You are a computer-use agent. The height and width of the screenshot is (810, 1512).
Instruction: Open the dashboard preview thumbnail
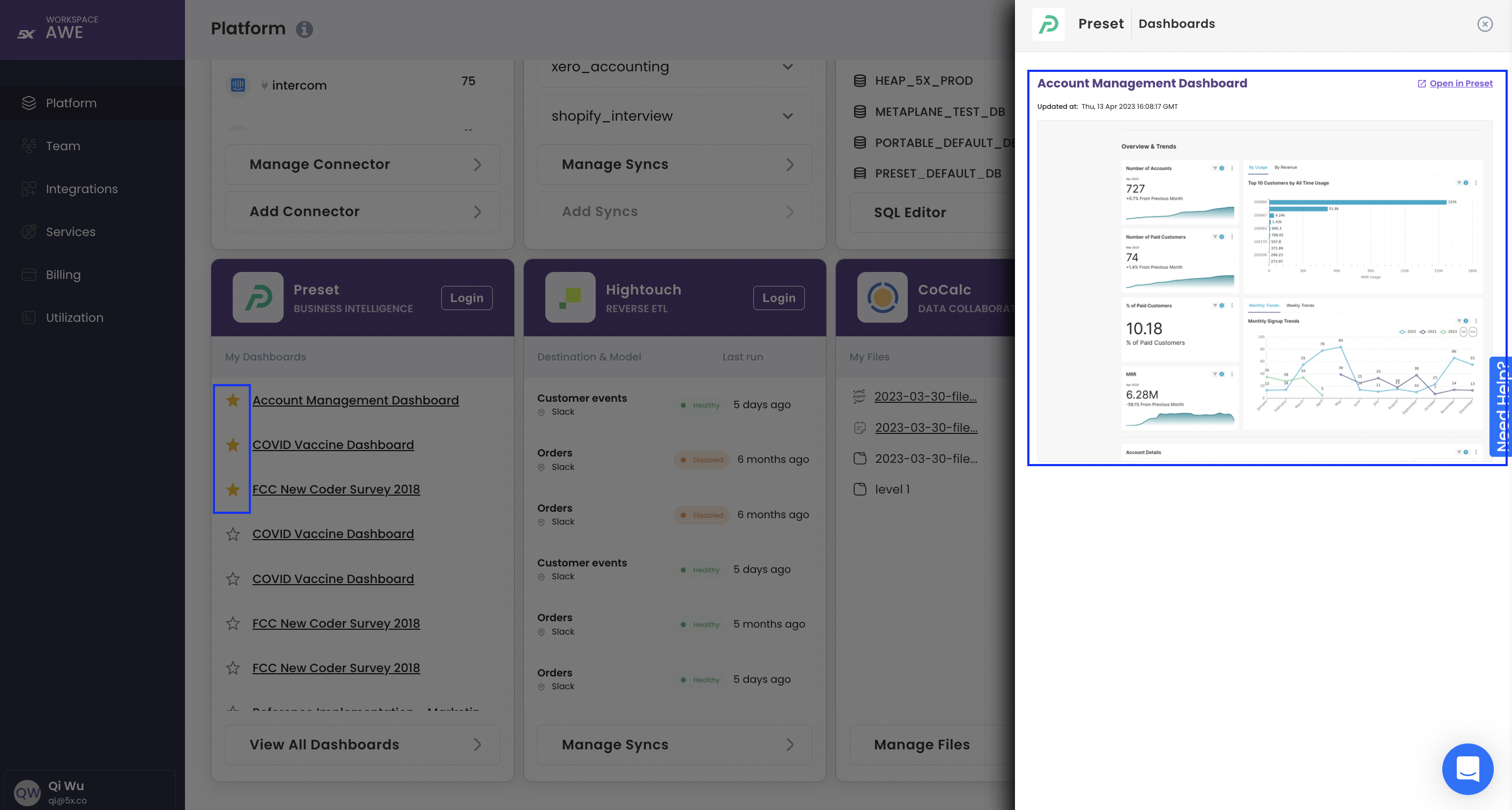[x=1264, y=291]
